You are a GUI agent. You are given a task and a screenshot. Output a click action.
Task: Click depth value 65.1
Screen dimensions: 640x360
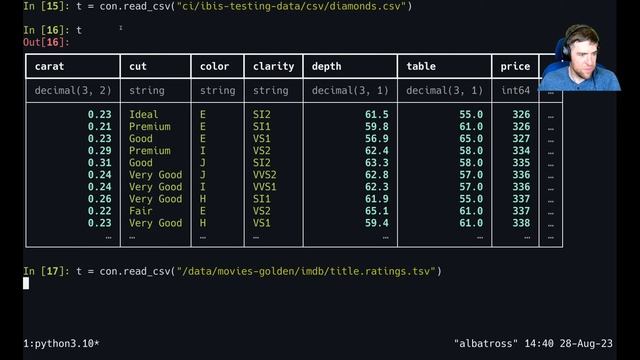coord(377,211)
